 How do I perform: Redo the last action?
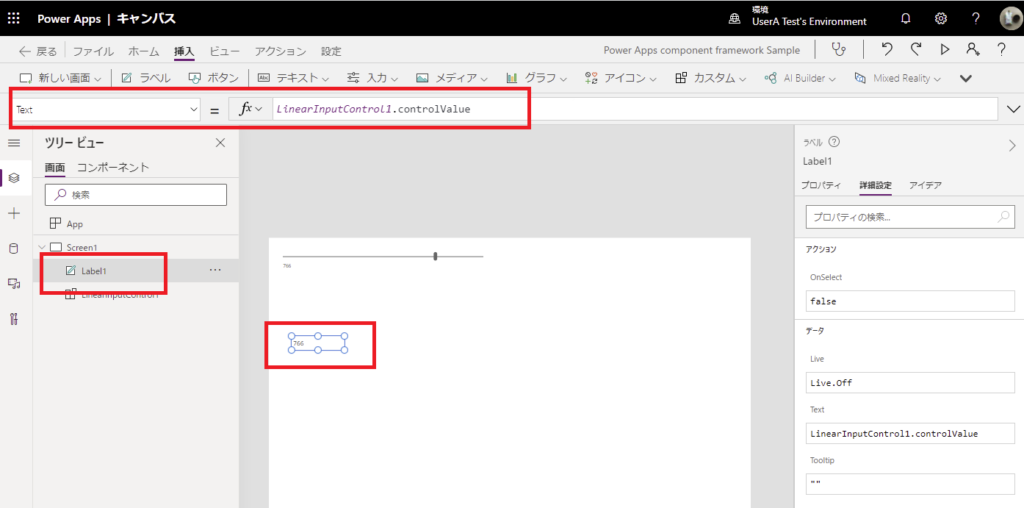tap(916, 50)
